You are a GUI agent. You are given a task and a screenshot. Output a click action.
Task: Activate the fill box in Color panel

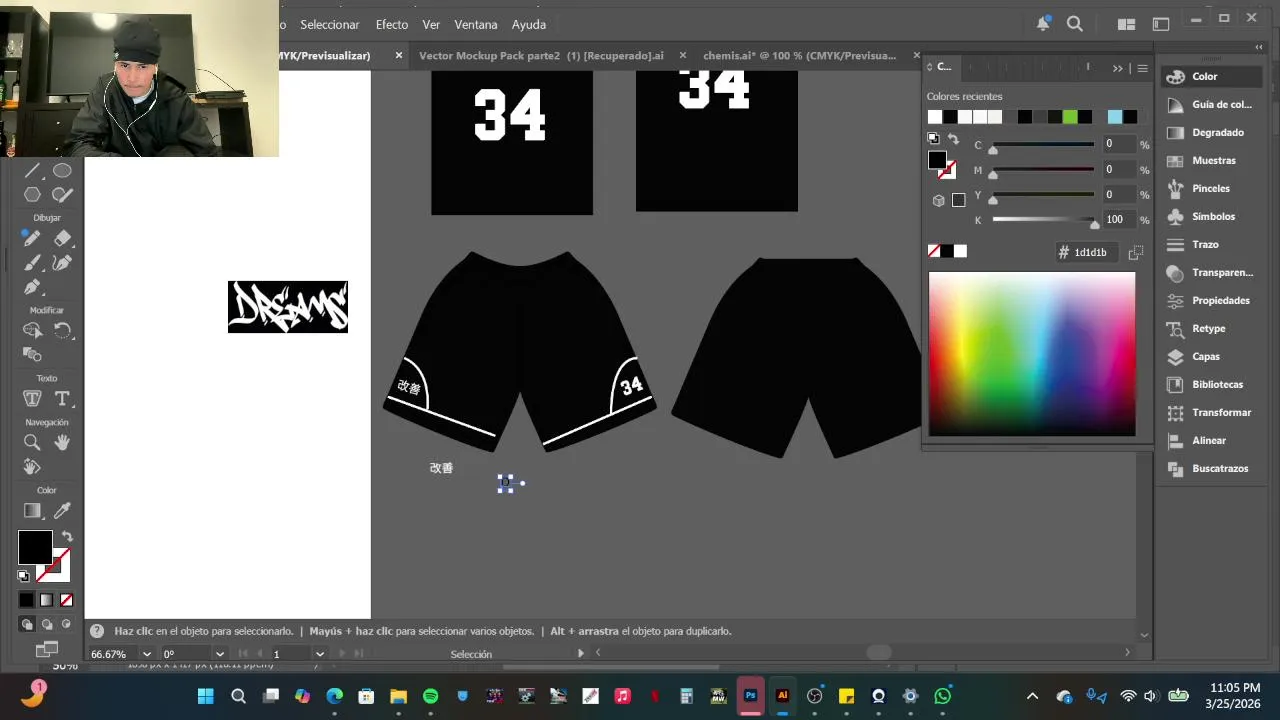(937, 160)
